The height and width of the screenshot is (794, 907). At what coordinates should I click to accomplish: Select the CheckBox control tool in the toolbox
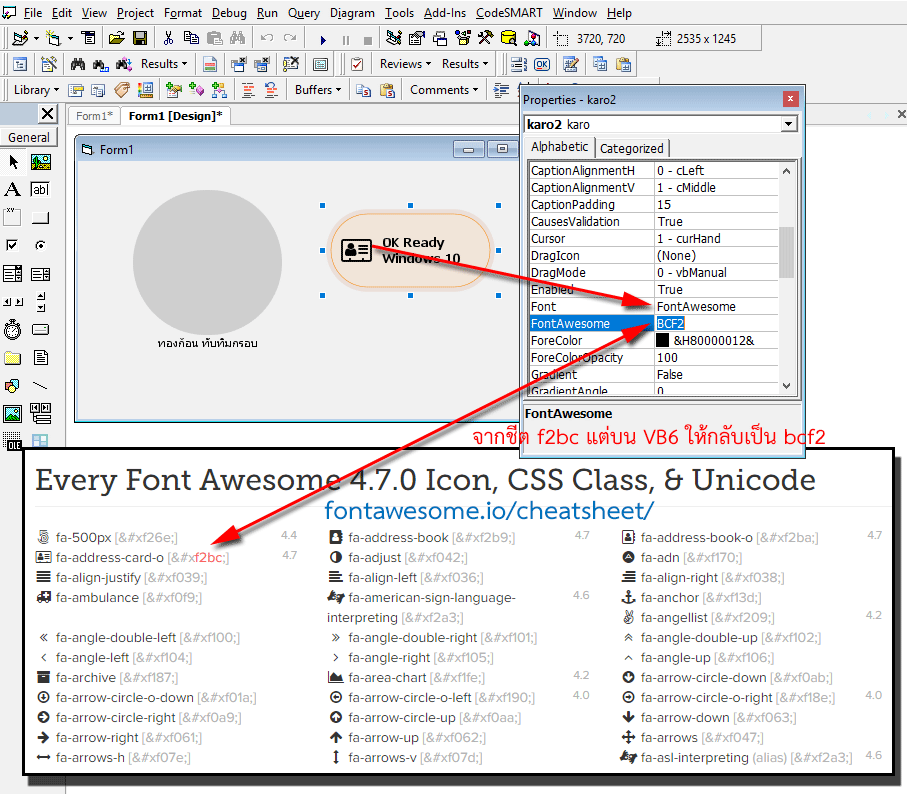13,245
